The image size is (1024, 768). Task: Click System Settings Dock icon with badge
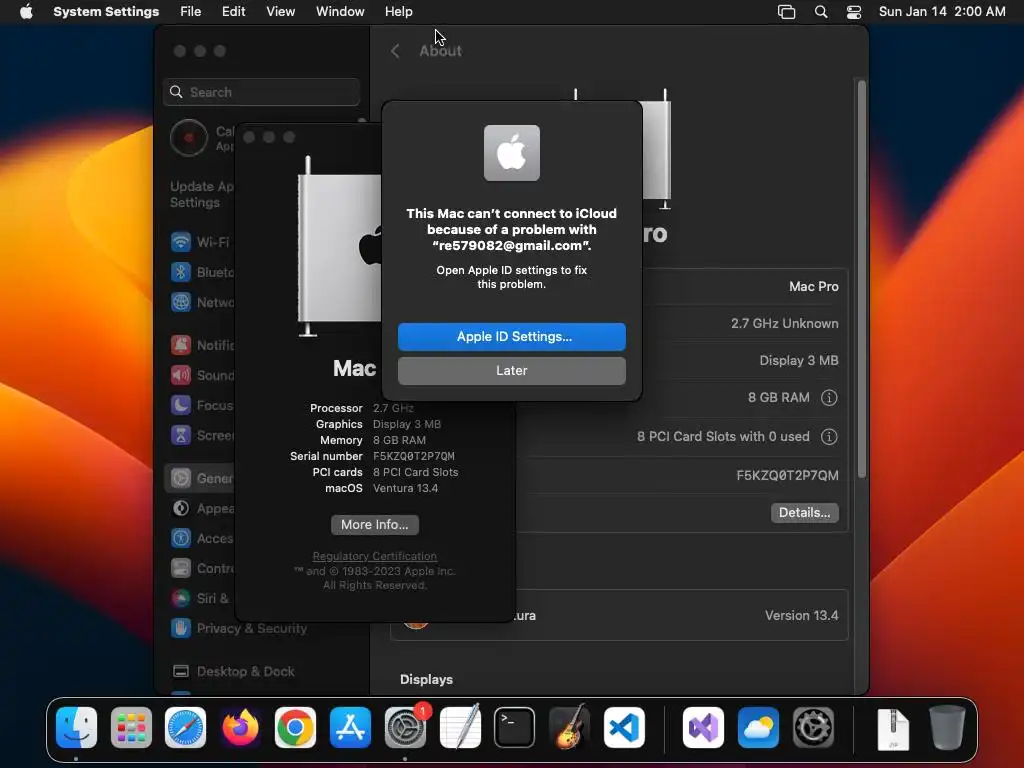tap(405, 727)
